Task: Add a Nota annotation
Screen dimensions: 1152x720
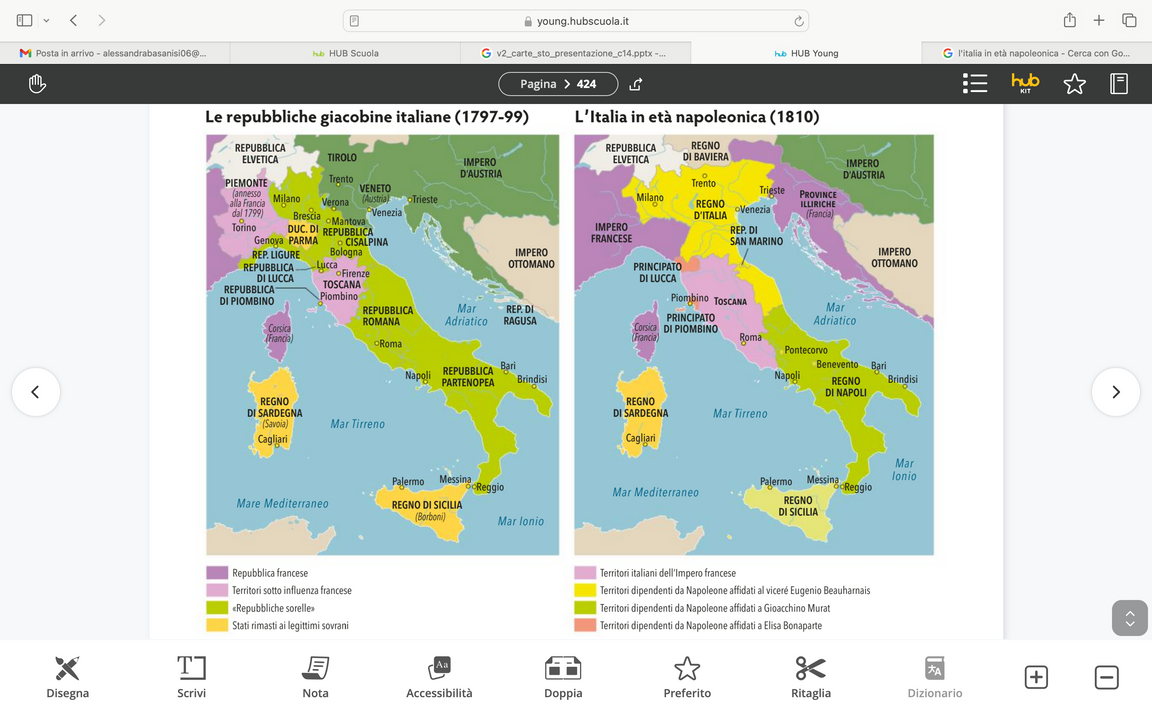Action: coord(315,677)
